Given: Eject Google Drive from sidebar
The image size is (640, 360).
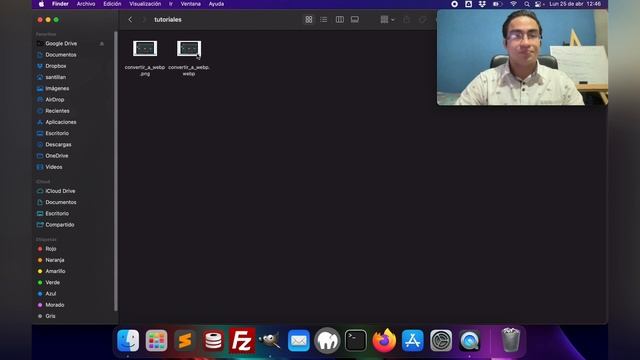Looking at the screenshot, I should [102, 44].
